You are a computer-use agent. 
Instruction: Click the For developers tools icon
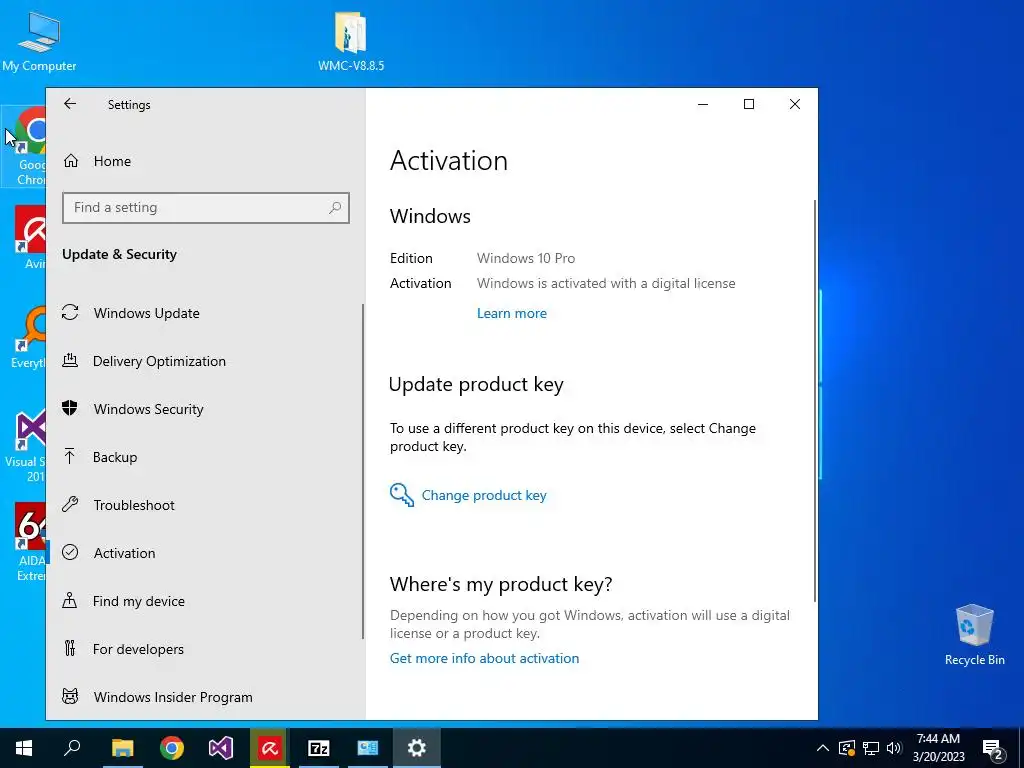point(70,648)
